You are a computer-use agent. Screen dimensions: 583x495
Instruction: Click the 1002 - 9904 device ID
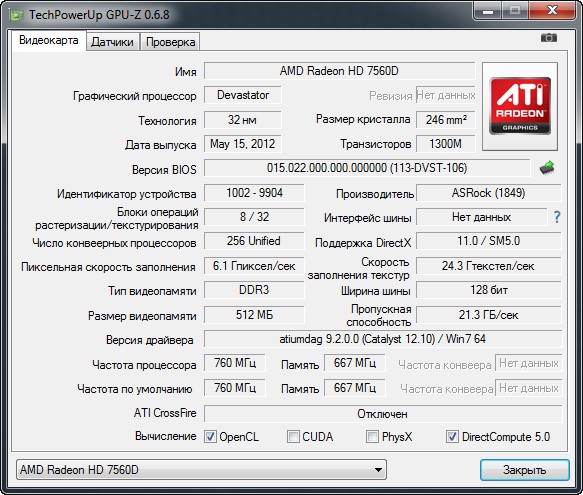coord(254,193)
